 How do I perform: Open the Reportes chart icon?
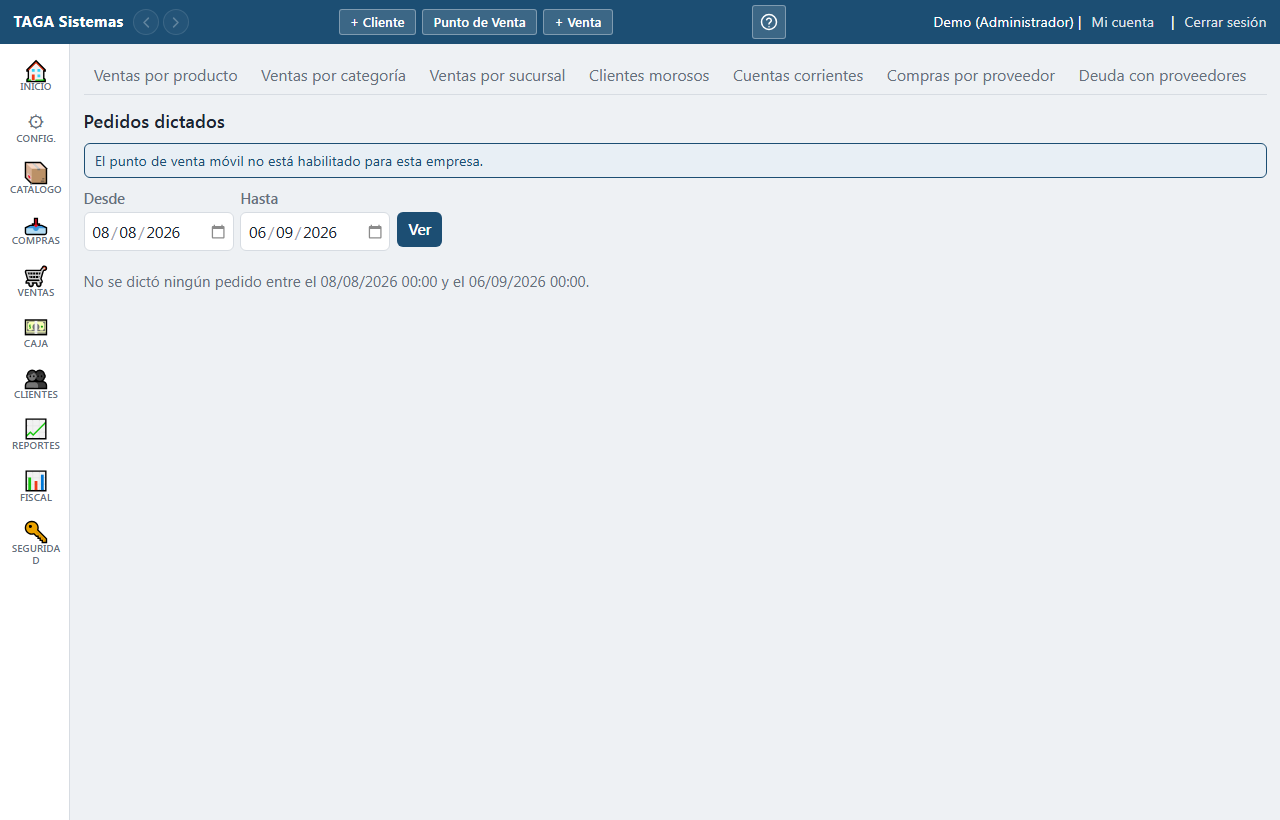35,429
